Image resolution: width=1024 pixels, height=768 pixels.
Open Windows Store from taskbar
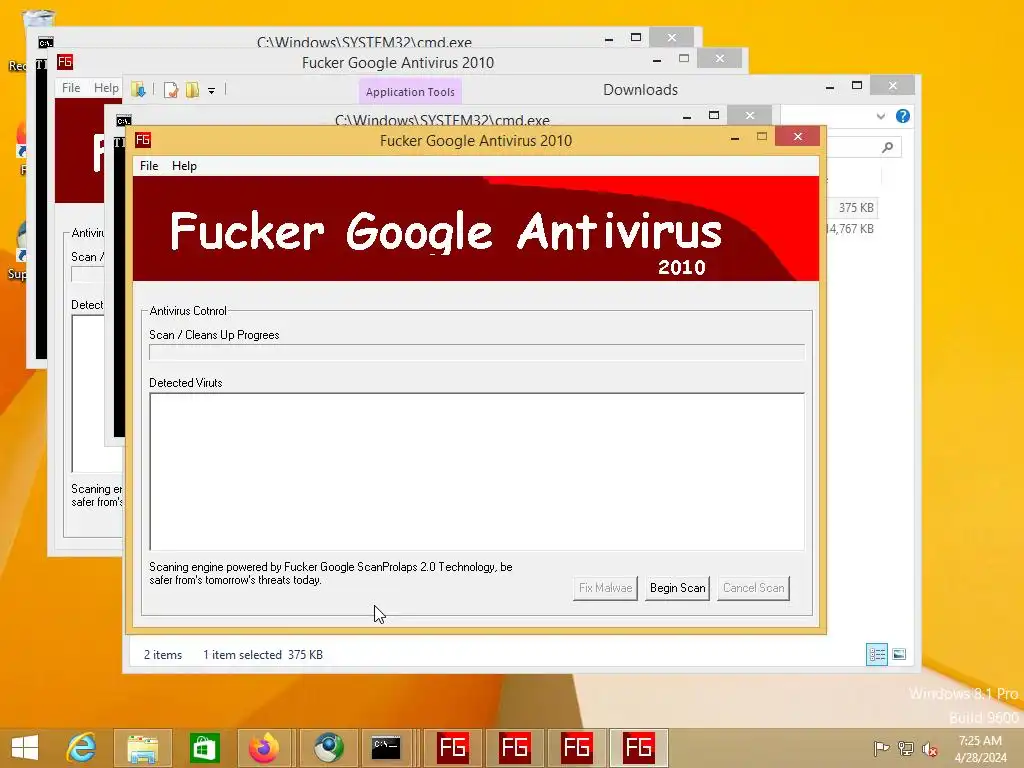tap(204, 748)
